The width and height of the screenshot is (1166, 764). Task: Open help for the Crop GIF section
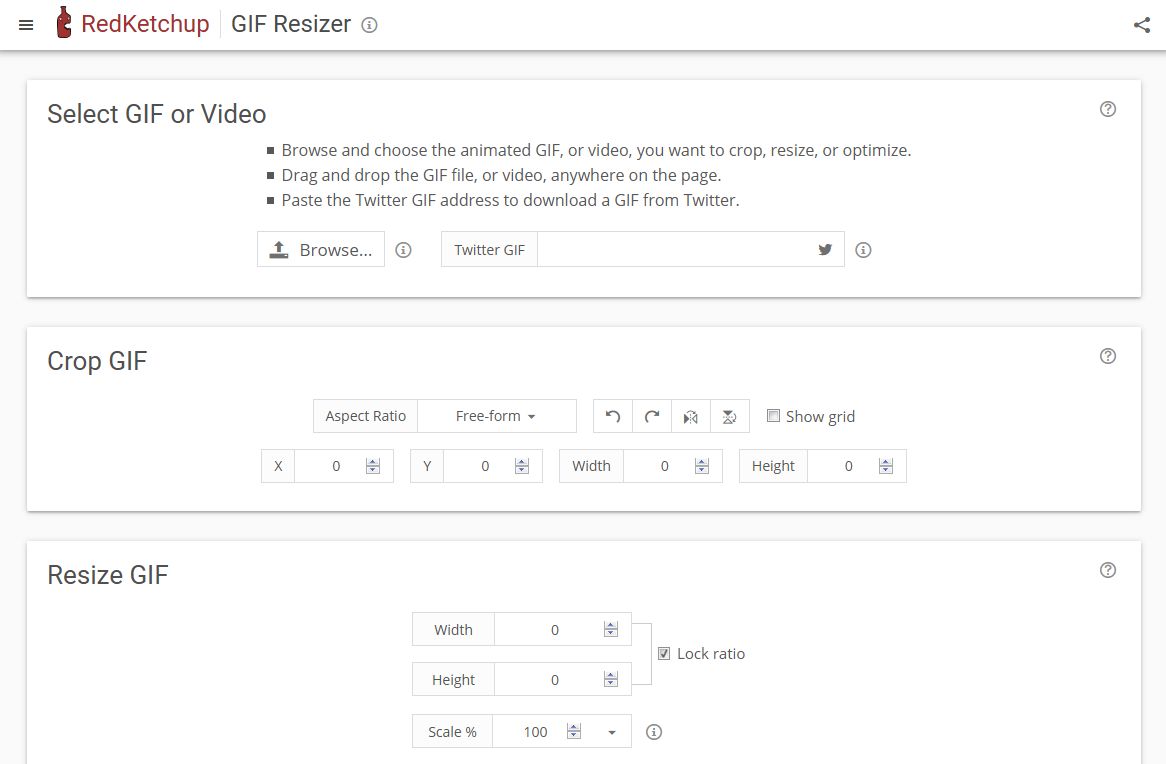(x=1108, y=356)
